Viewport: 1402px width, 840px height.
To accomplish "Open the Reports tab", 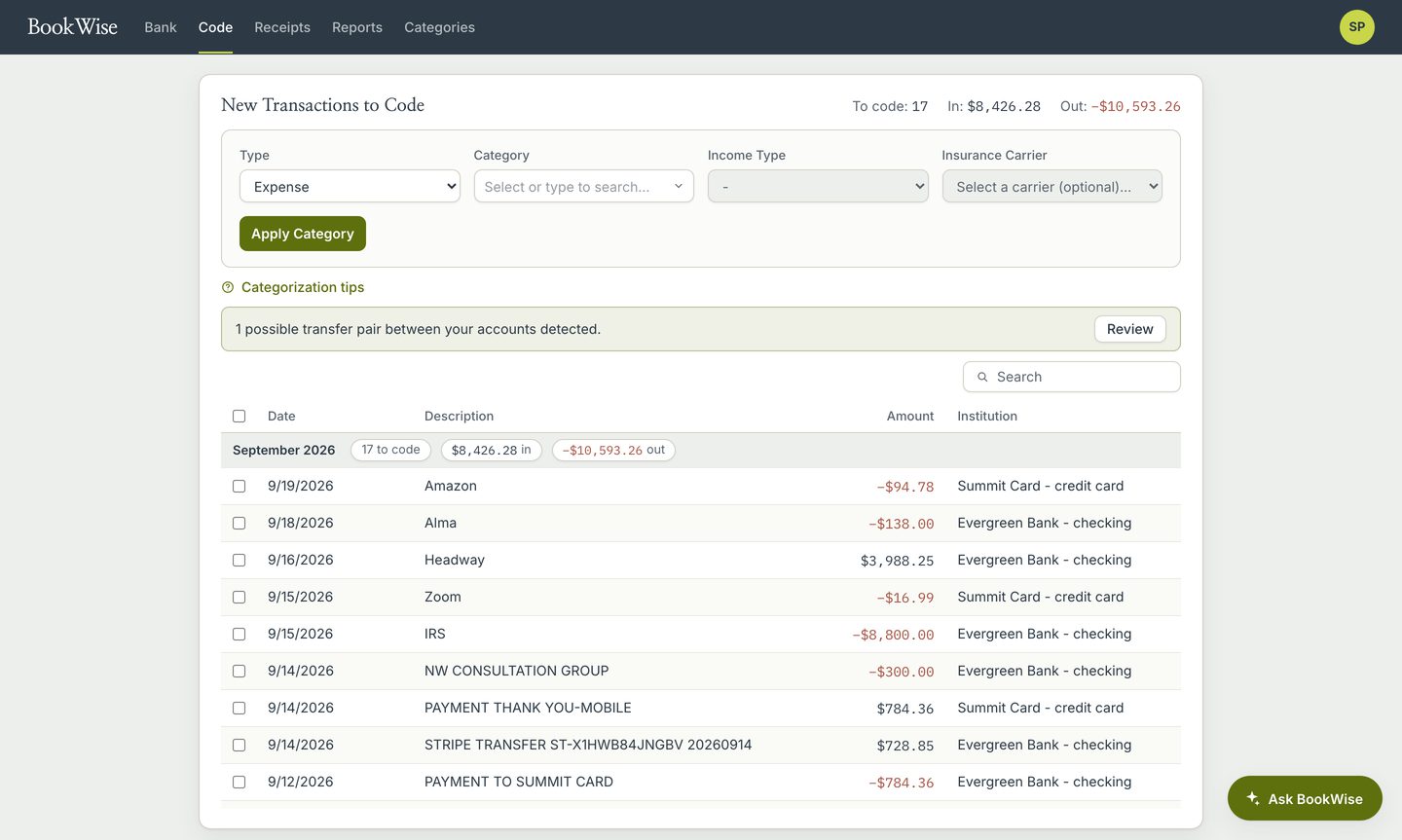I will pyautogui.click(x=357, y=27).
